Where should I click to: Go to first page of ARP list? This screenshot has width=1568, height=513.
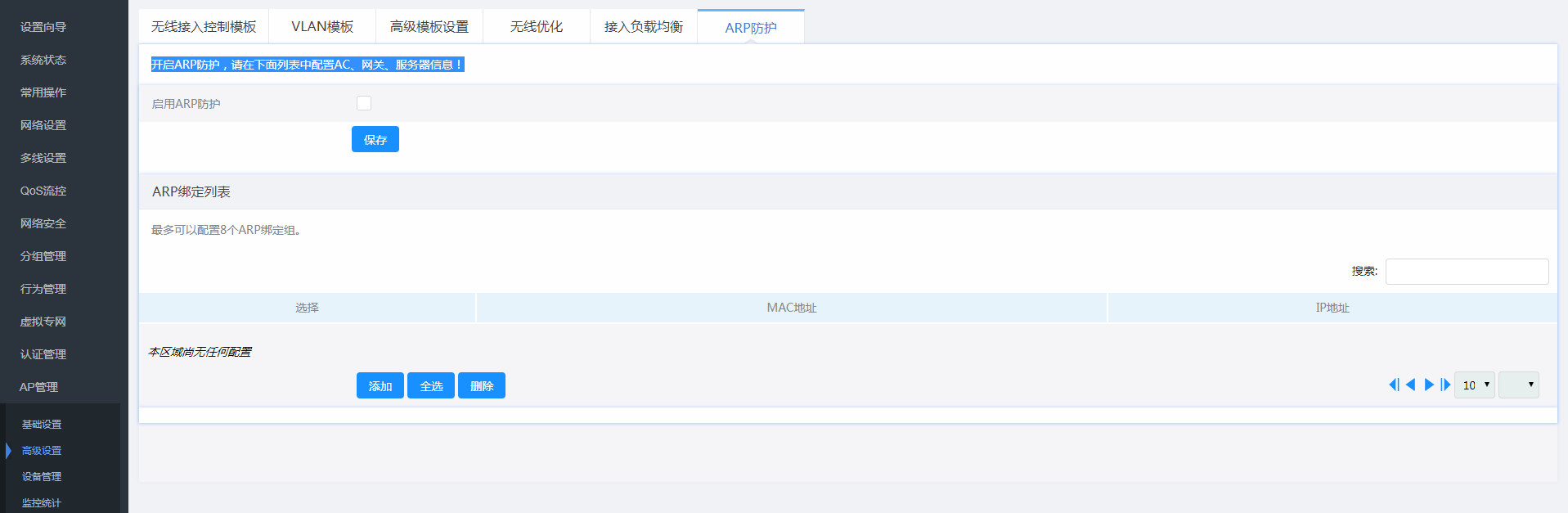pos(1394,385)
